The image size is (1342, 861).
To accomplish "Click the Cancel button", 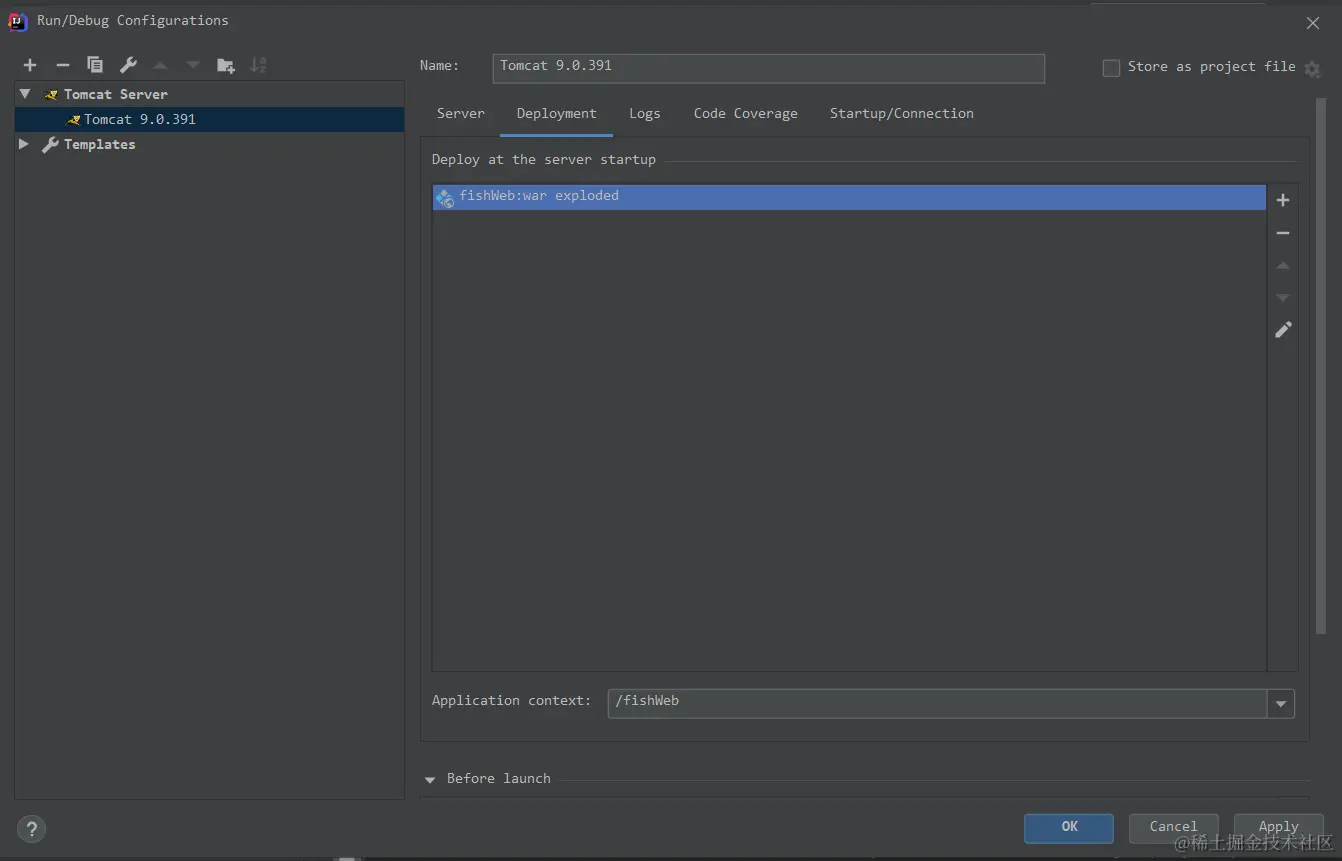I will 1173,827.
